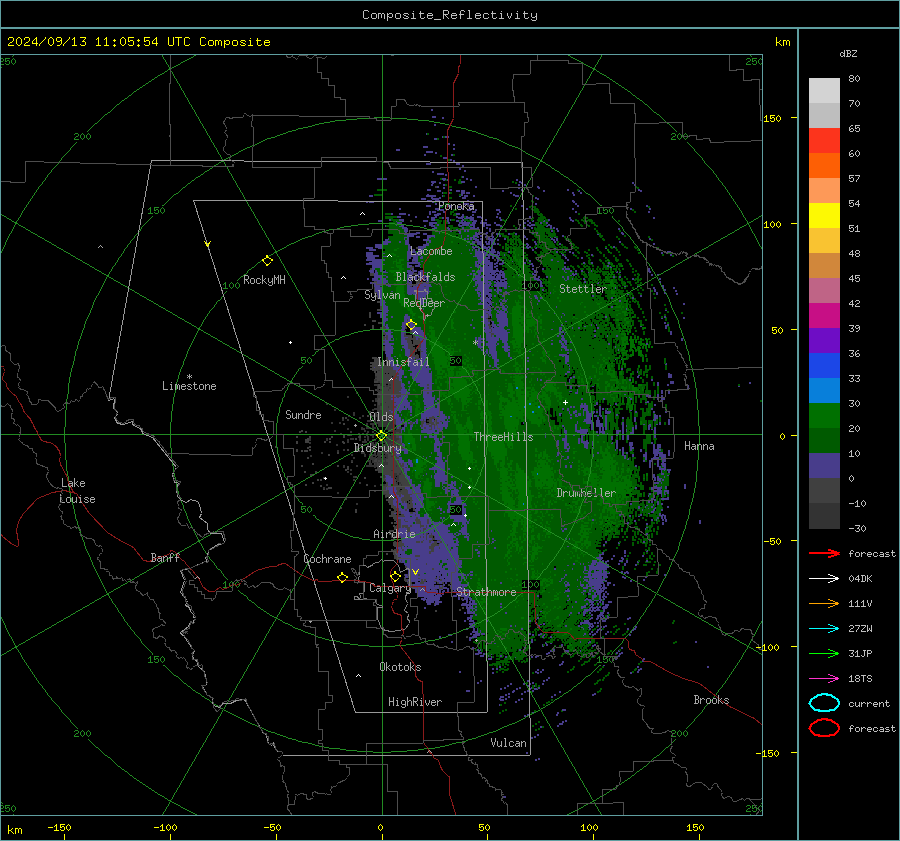Screen dimensions: 900x841
Task: Click the green 31JP arrow legend icon
Action: point(824,653)
